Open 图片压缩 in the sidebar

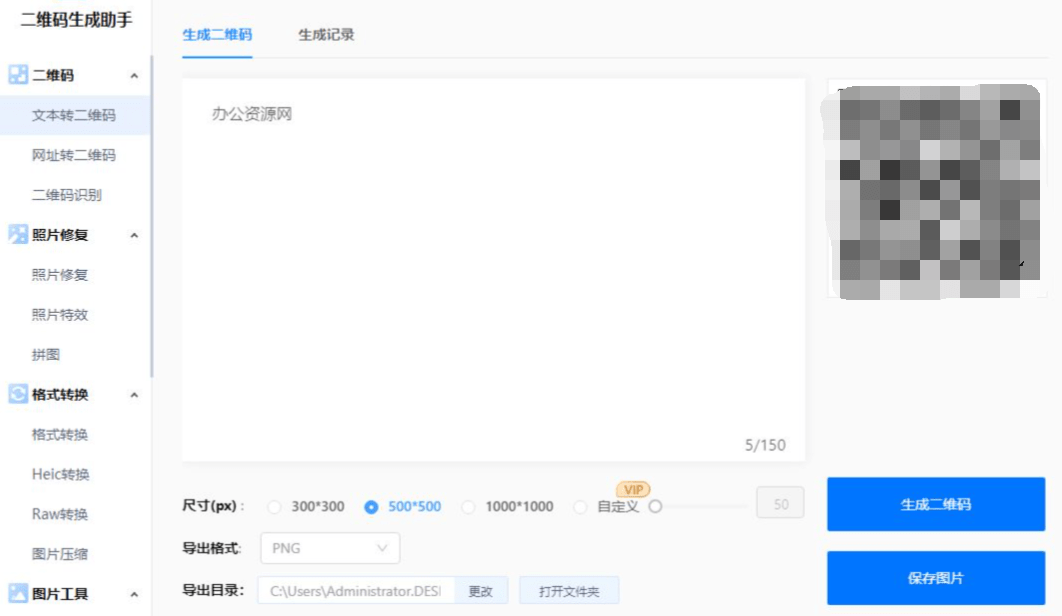(x=75, y=554)
